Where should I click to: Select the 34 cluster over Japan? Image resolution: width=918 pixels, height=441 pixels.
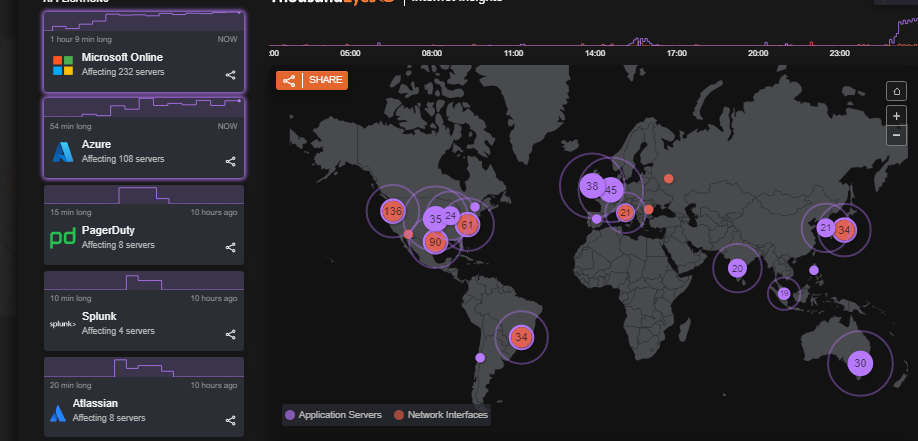pyautogui.click(x=844, y=230)
